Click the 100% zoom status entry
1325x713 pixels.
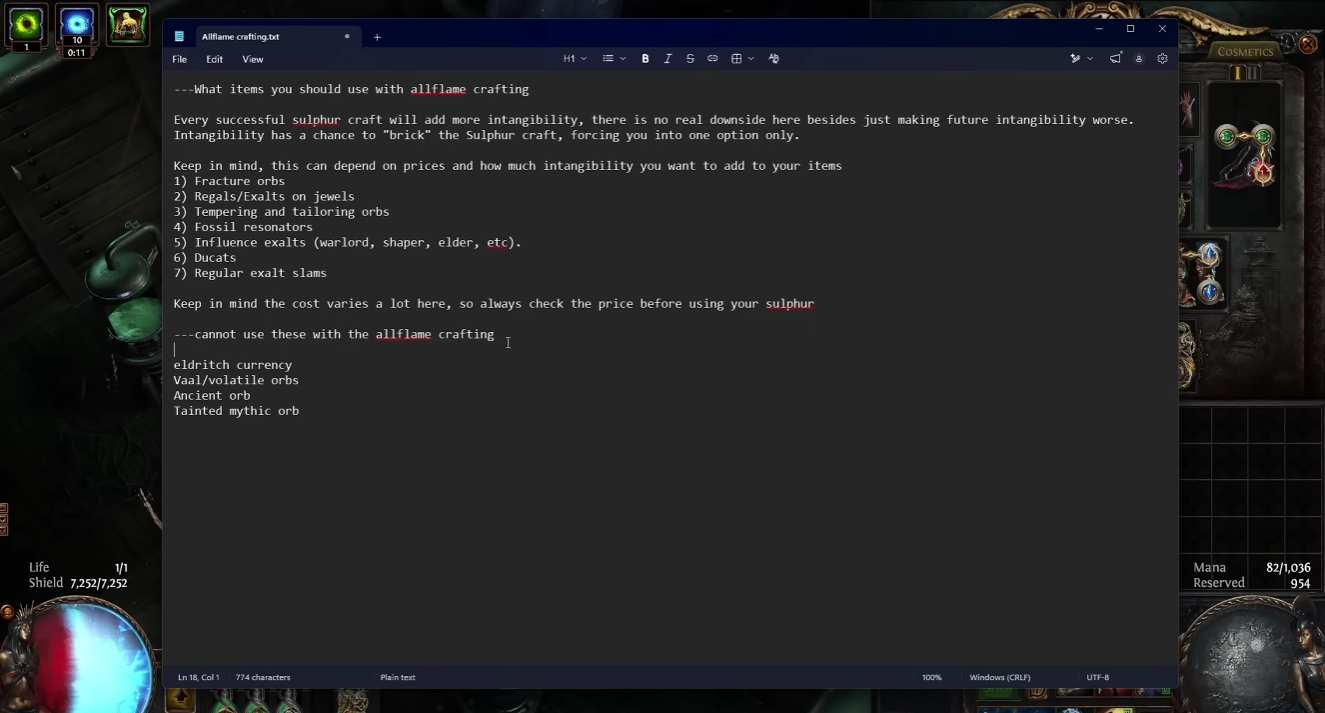click(932, 677)
